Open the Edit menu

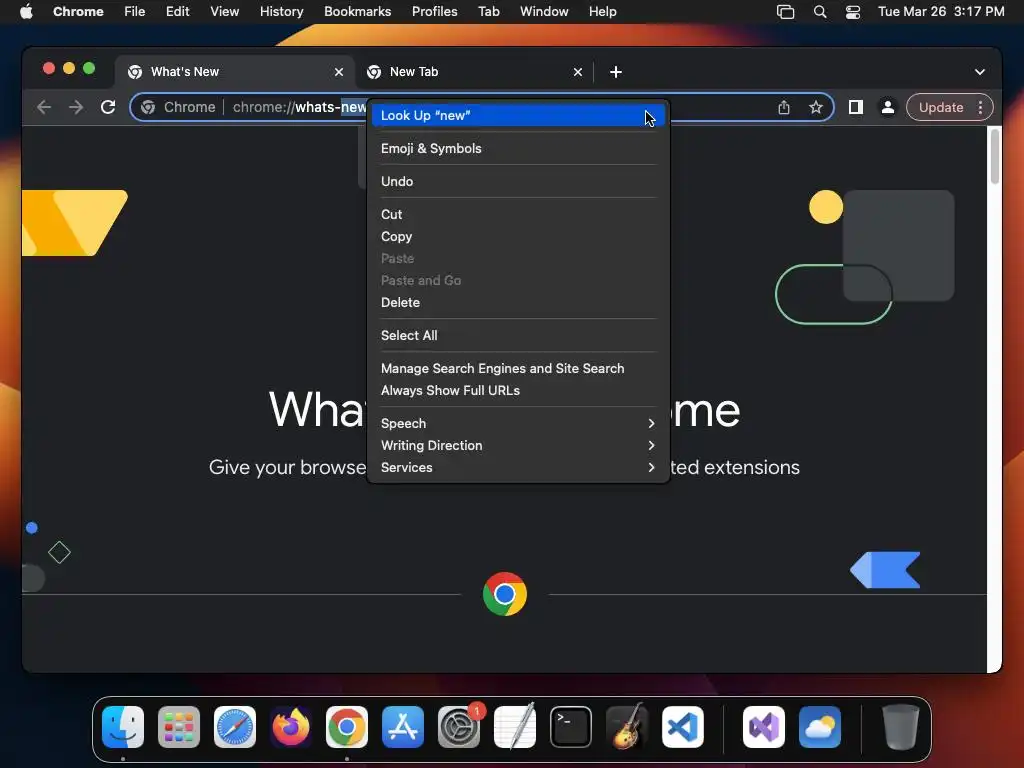click(x=178, y=12)
